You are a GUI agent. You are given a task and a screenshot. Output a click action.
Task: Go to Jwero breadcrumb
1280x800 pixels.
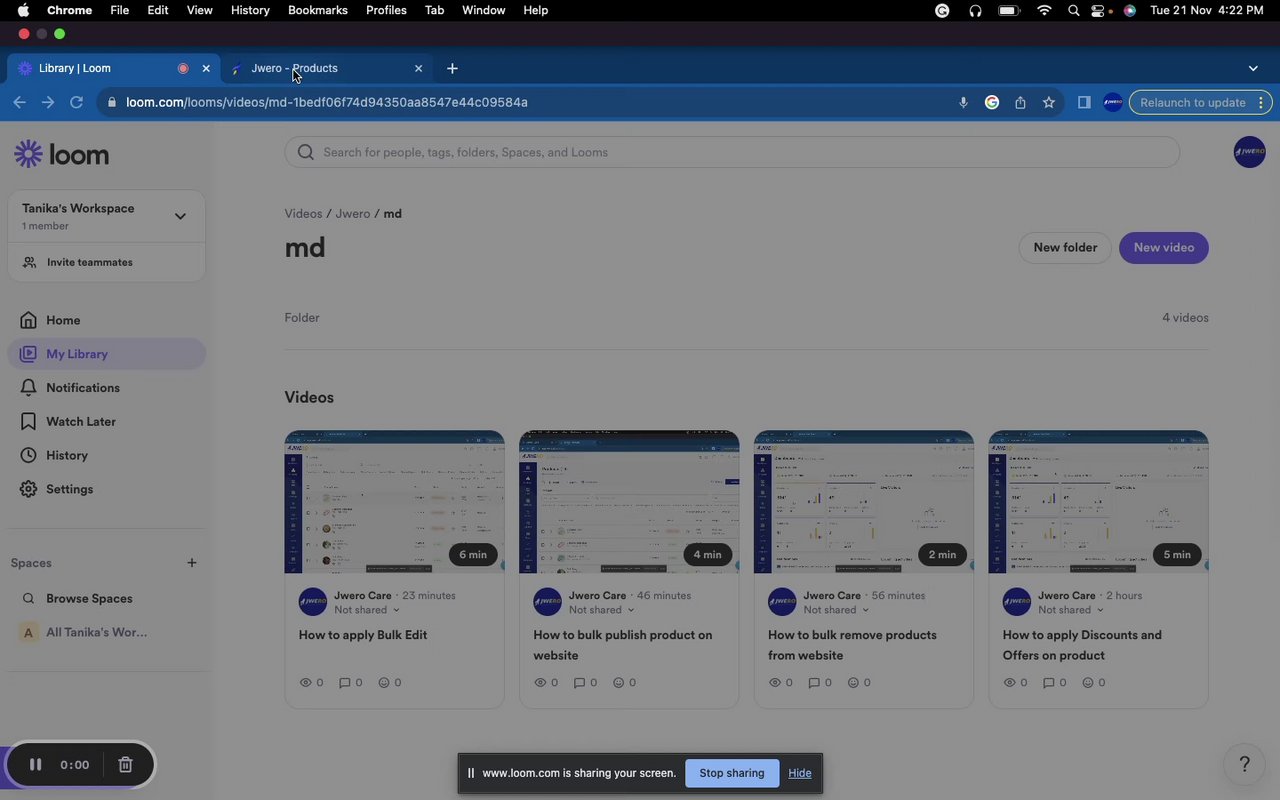pyautogui.click(x=353, y=214)
